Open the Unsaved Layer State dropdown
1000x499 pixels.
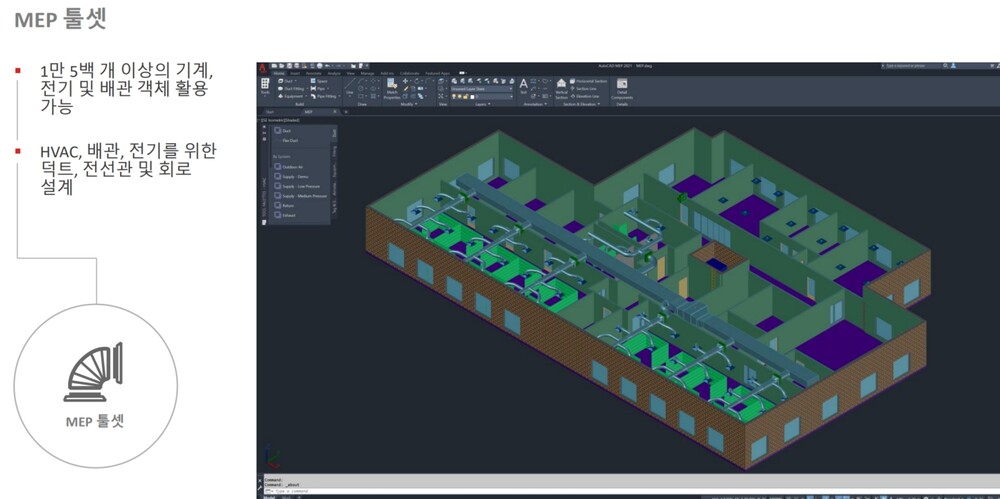(482, 88)
